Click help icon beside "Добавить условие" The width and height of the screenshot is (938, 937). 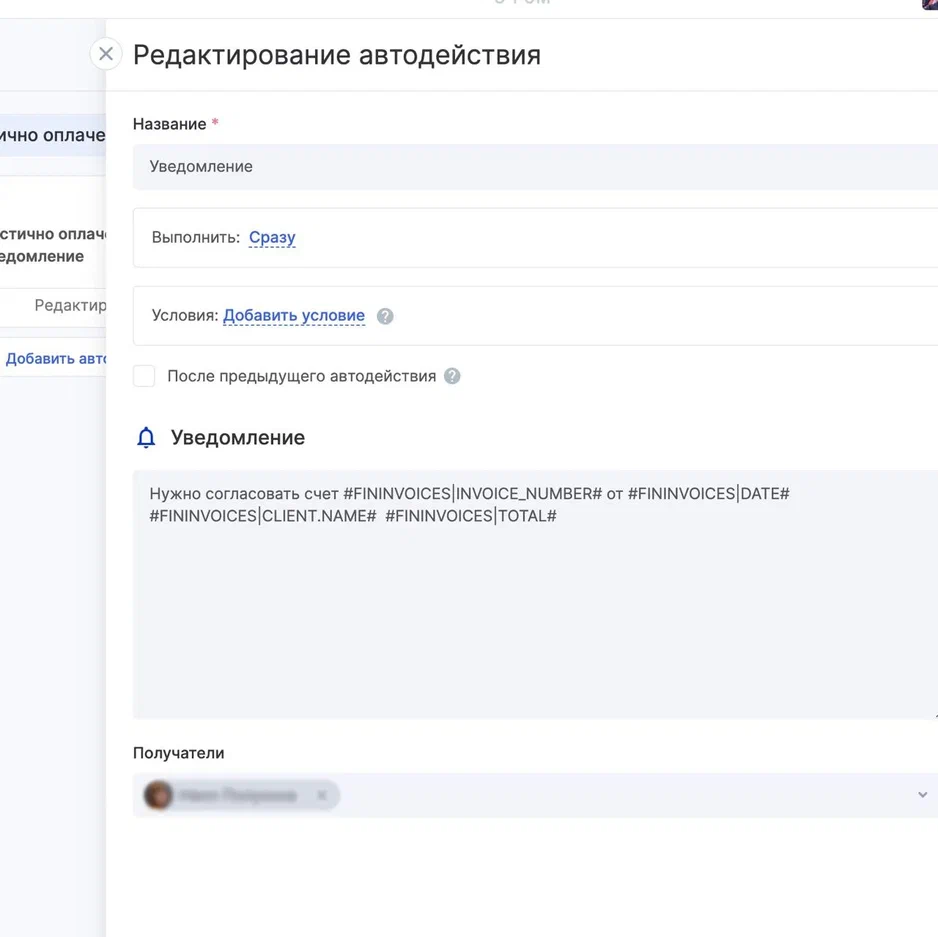(385, 316)
